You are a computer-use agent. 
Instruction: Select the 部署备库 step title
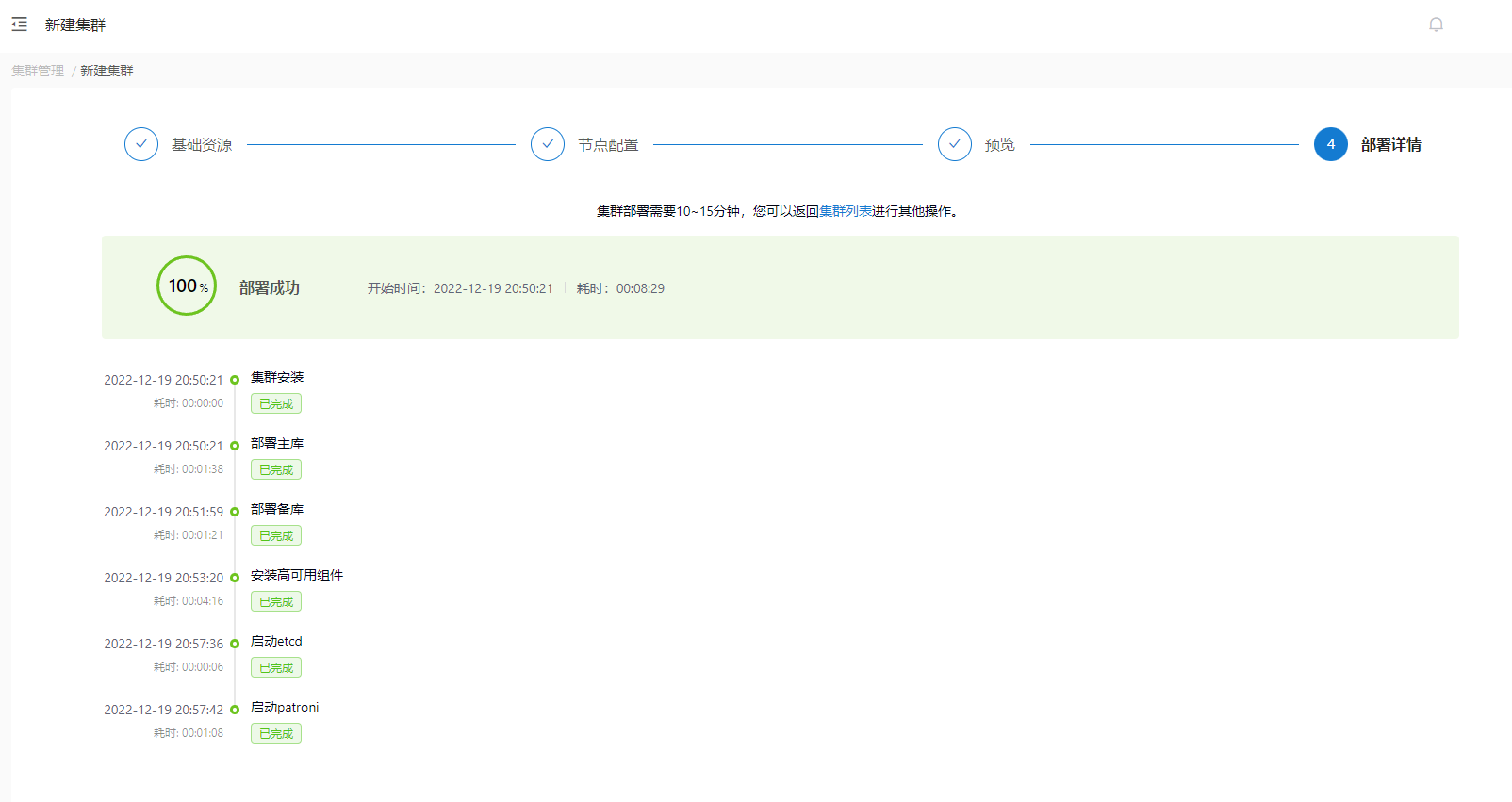point(277,509)
